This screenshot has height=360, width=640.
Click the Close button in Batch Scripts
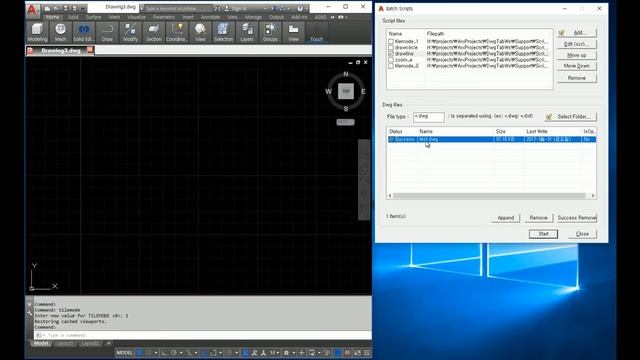tap(582, 234)
